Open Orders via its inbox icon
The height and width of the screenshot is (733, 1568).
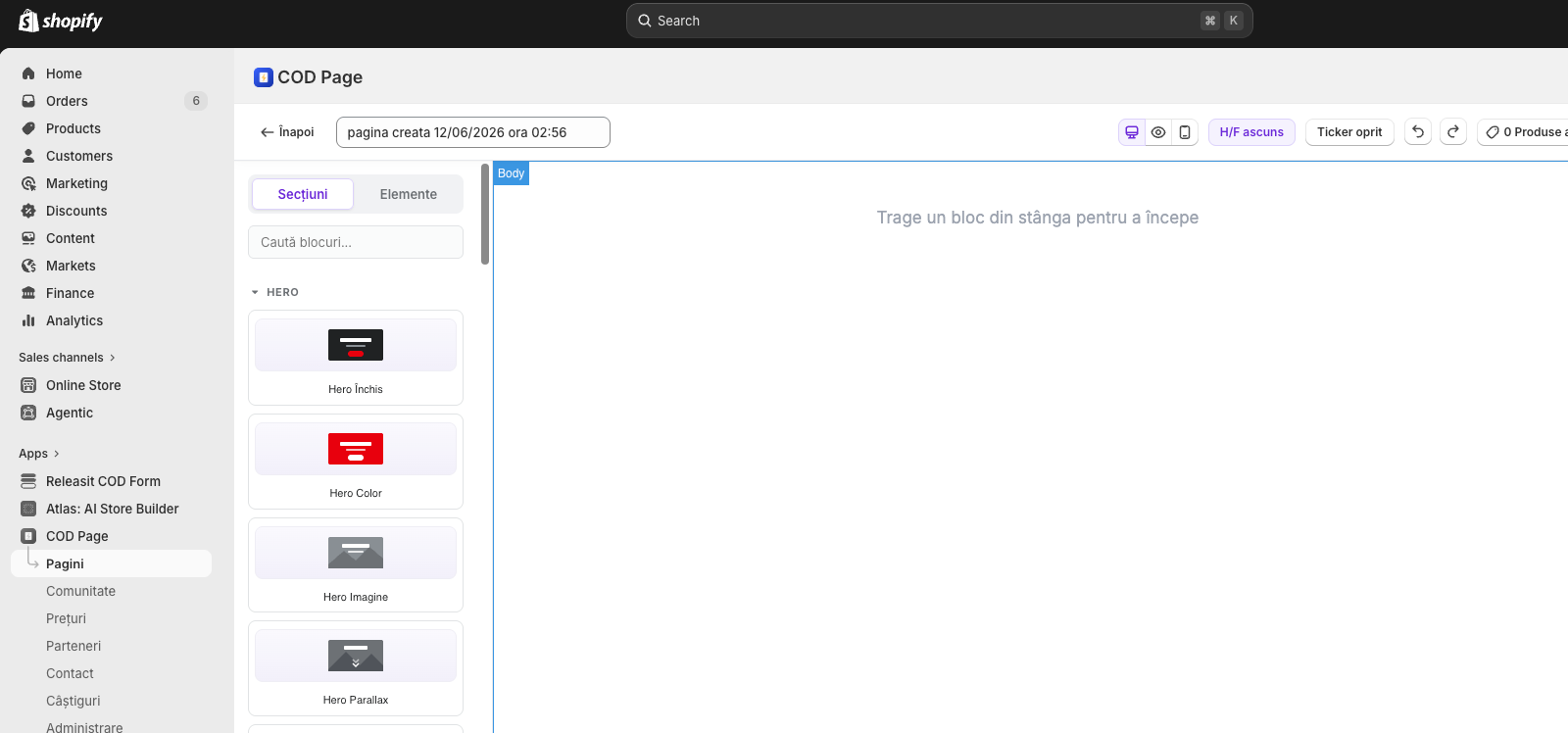[28, 101]
